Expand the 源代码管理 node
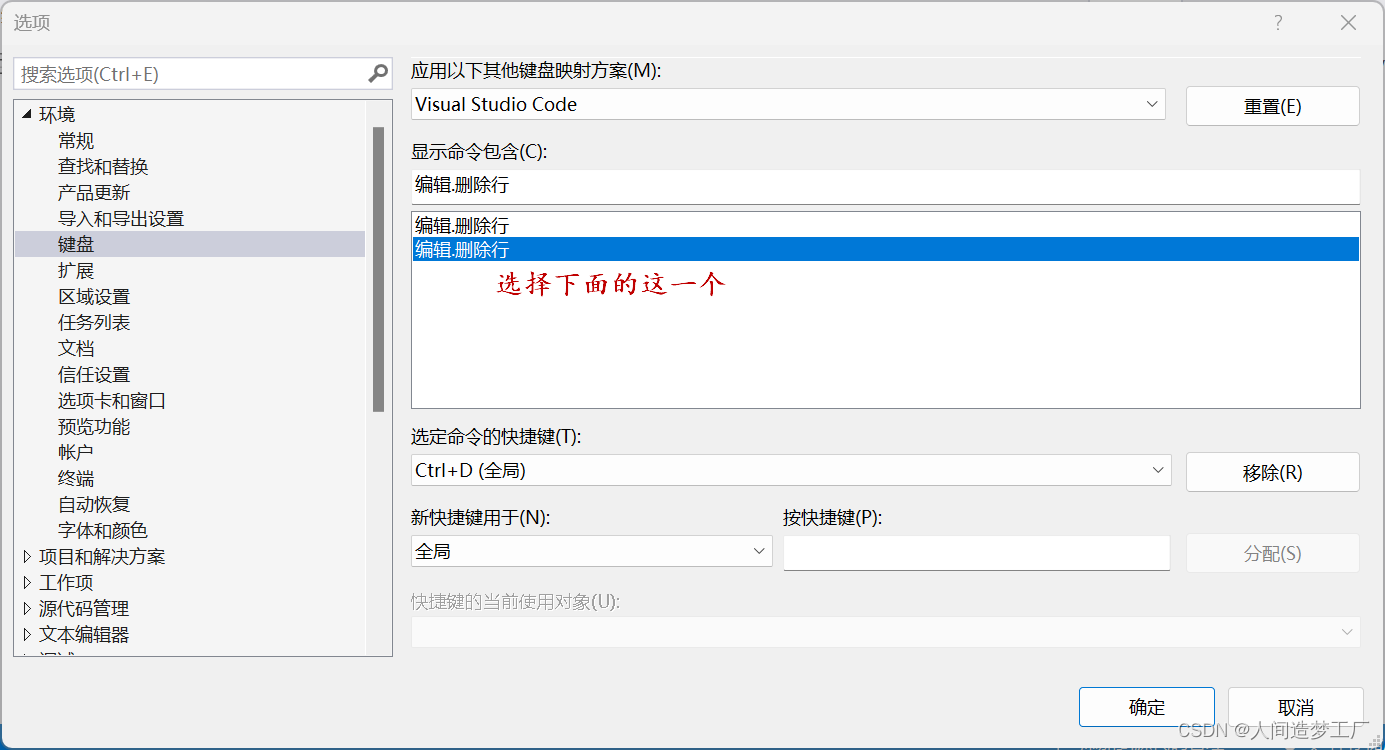 [27, 608]
